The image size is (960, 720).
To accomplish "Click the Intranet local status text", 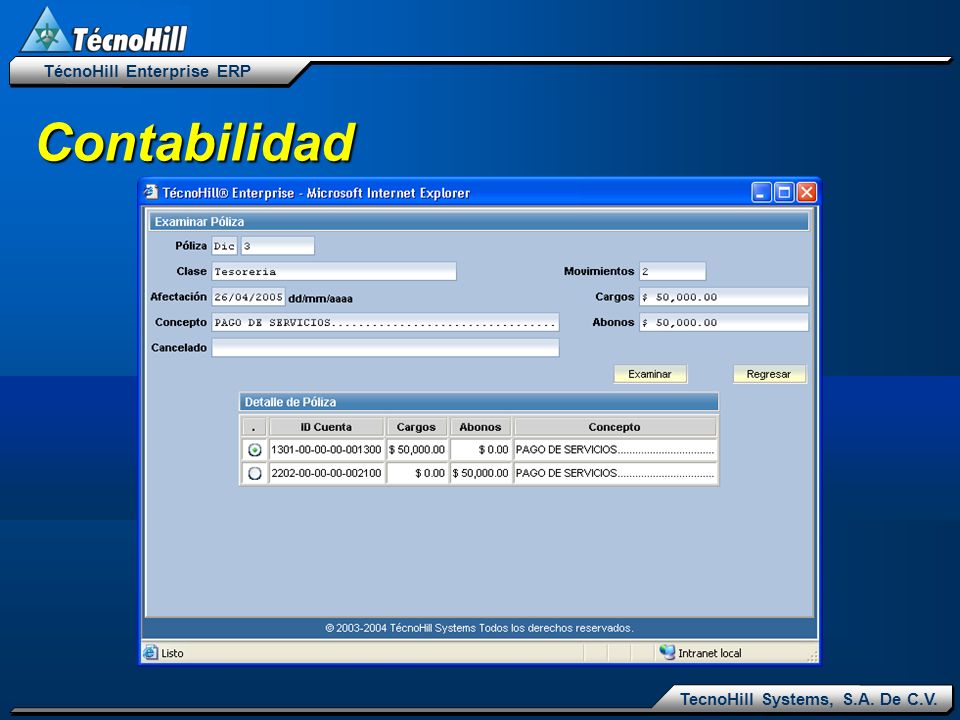I will [x=710, y=653].
